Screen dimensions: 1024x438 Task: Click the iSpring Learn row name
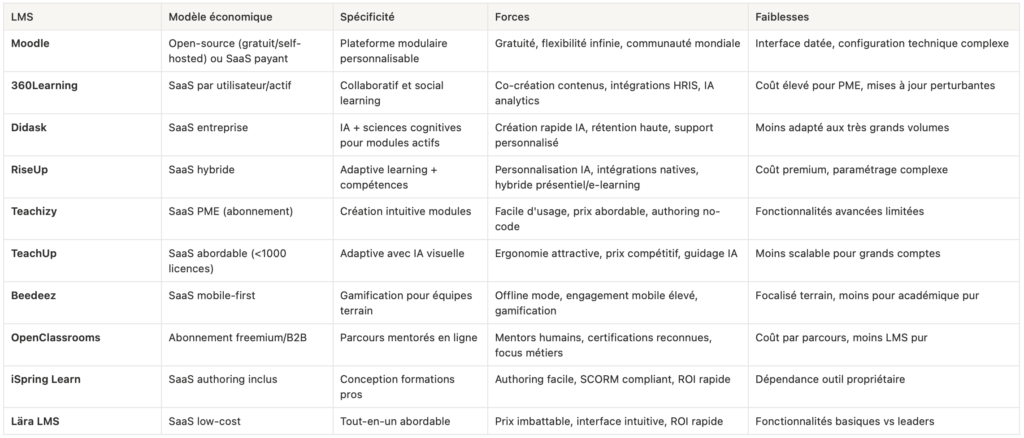[x=47, y=379]
